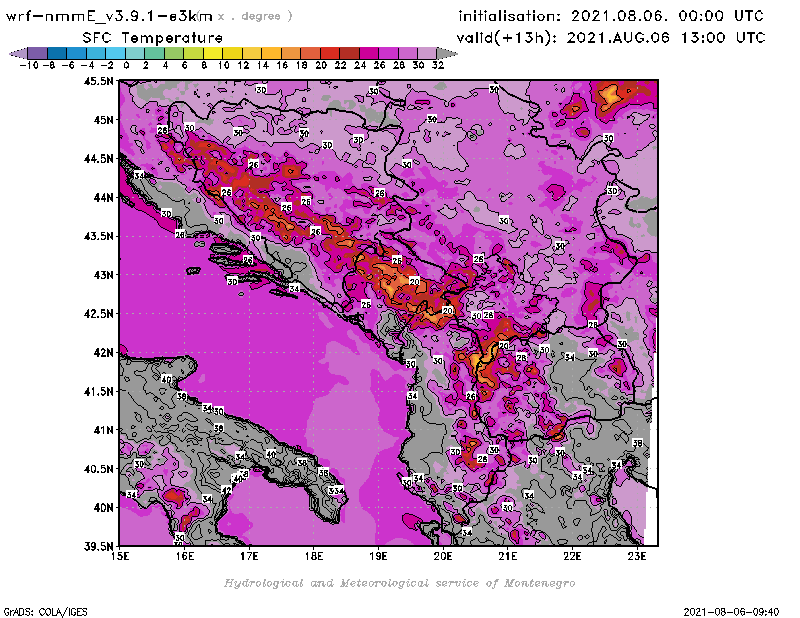Image resolution: width=800 pixels, height=618 pixels.
Task: Click the 45.5N latitude axis label
Action: pos(98,82)
